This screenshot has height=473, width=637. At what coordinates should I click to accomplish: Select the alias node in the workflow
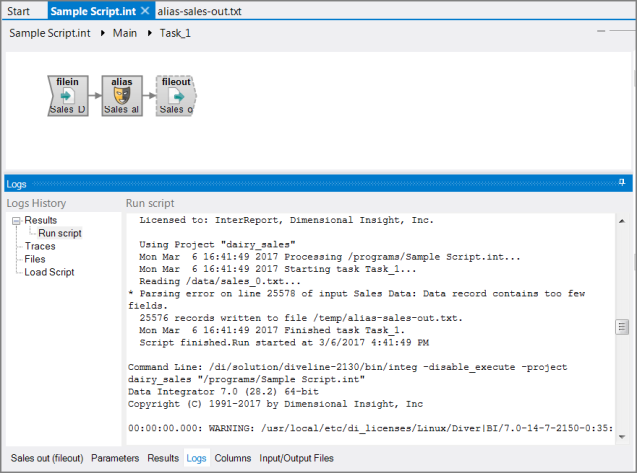click(121, 96)
